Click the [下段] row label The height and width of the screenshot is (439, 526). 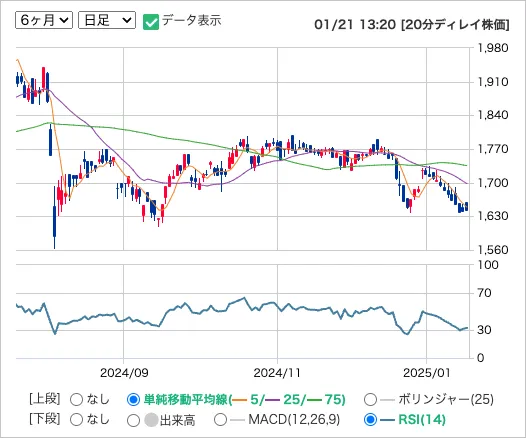(45, 419)
